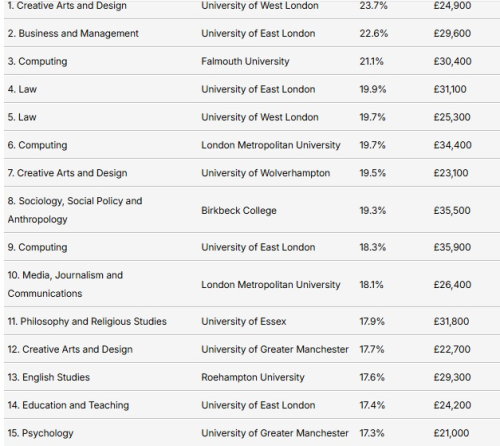500x446 pixels.
Task: Click '8. Sociology, Social Policy and Anthropology'
Action: (x=75, y=210)
